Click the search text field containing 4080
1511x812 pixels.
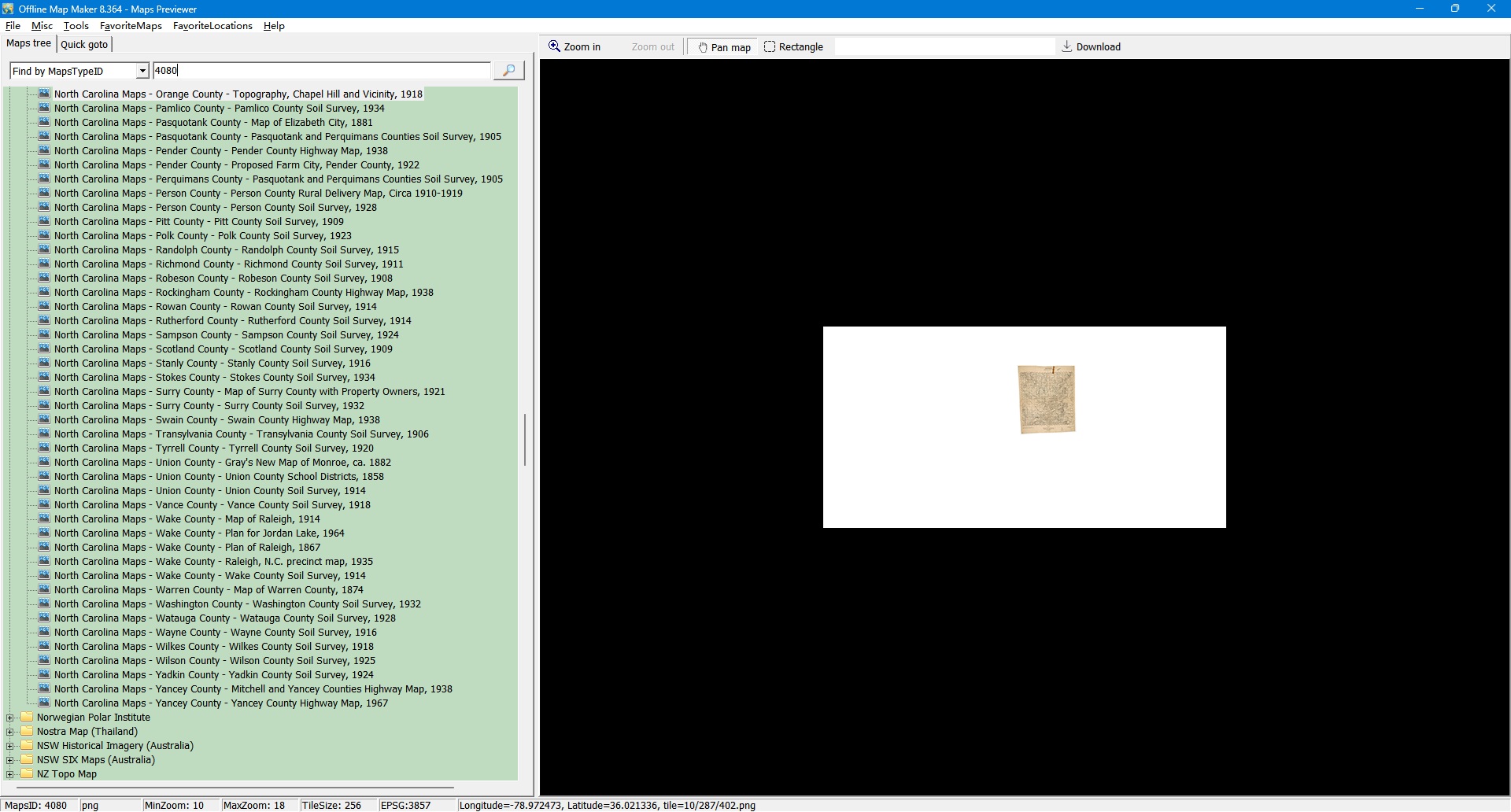point(321,71)
